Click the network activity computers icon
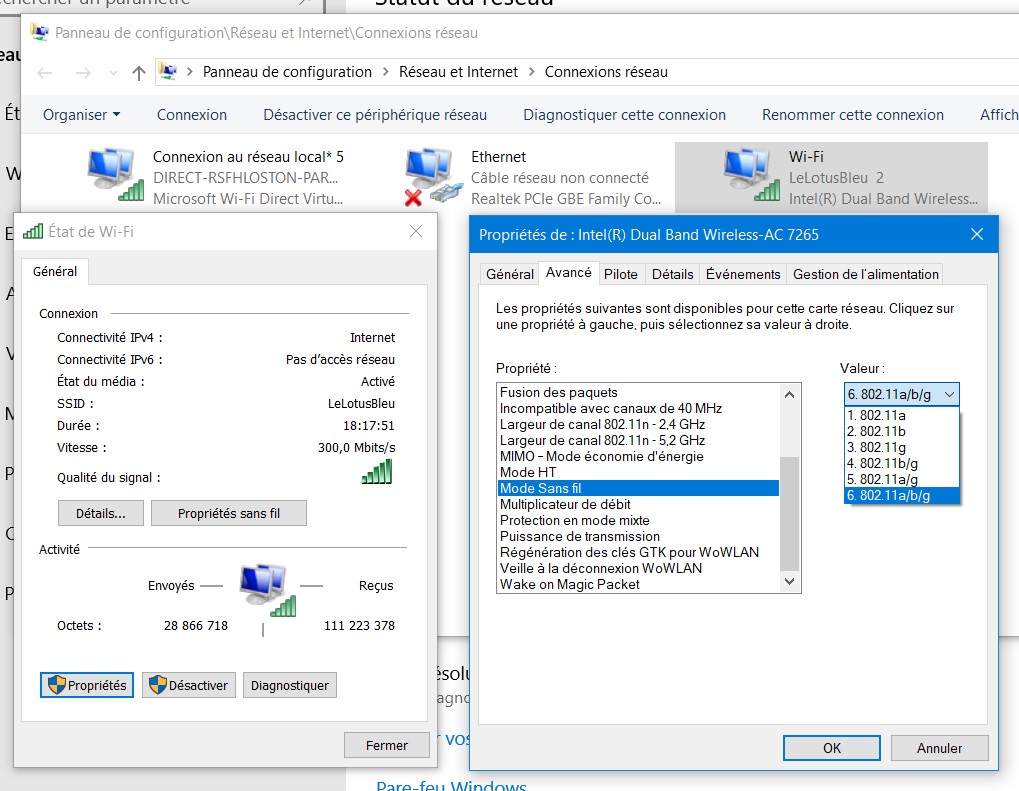The image size is (1019, 791). [x=267, y=590]
